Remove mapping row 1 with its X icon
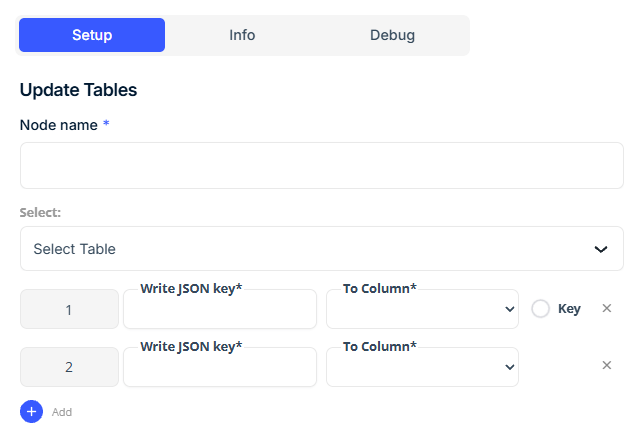 tap(606, 308)
